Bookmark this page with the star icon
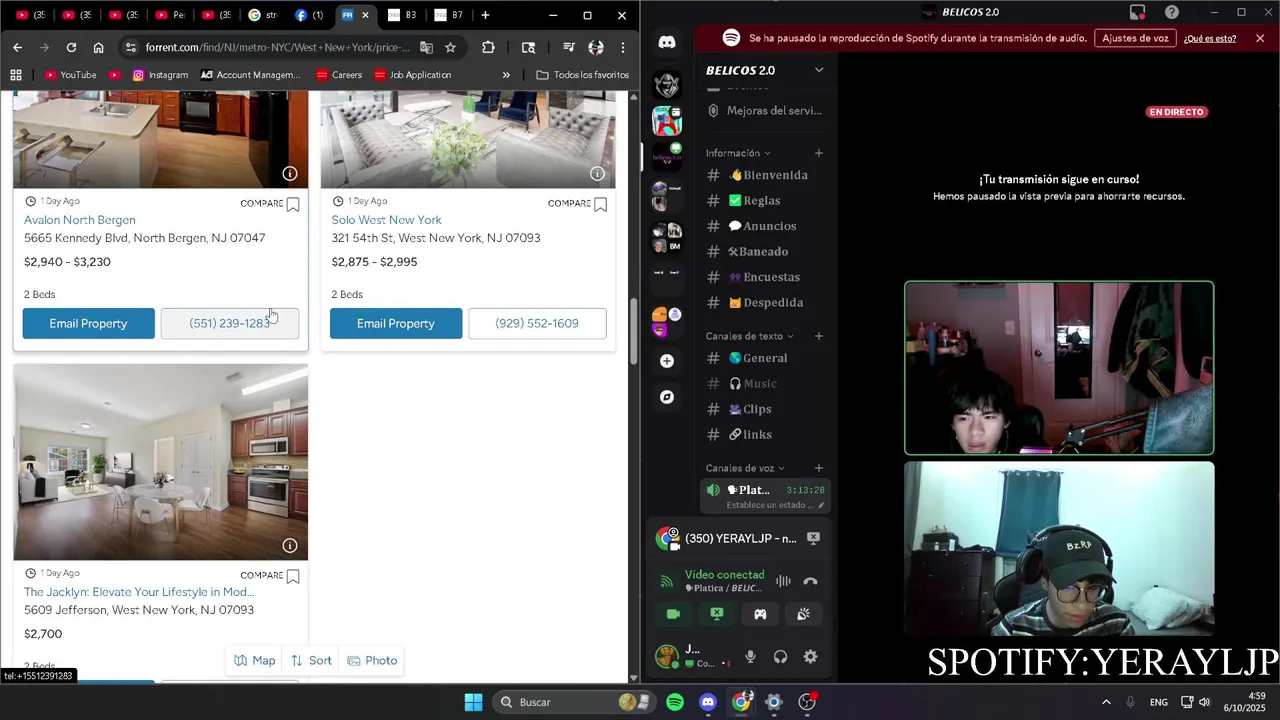1280x720 pixels. (x=450, y=47)
